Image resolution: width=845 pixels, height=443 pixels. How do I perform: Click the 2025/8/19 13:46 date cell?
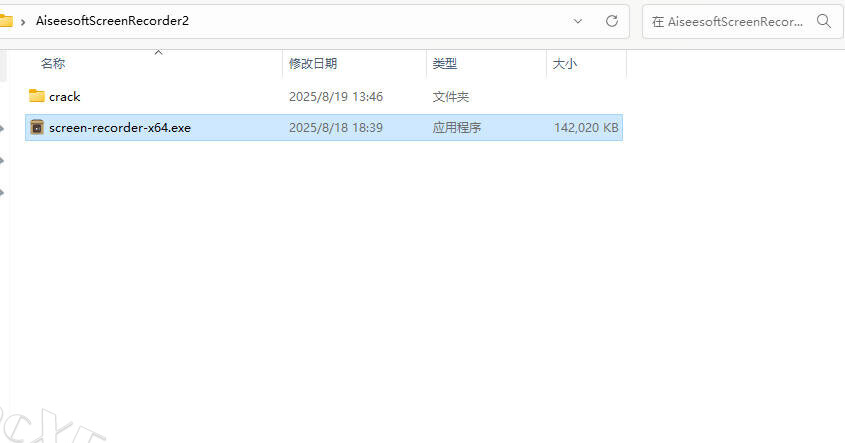point(335,97)
